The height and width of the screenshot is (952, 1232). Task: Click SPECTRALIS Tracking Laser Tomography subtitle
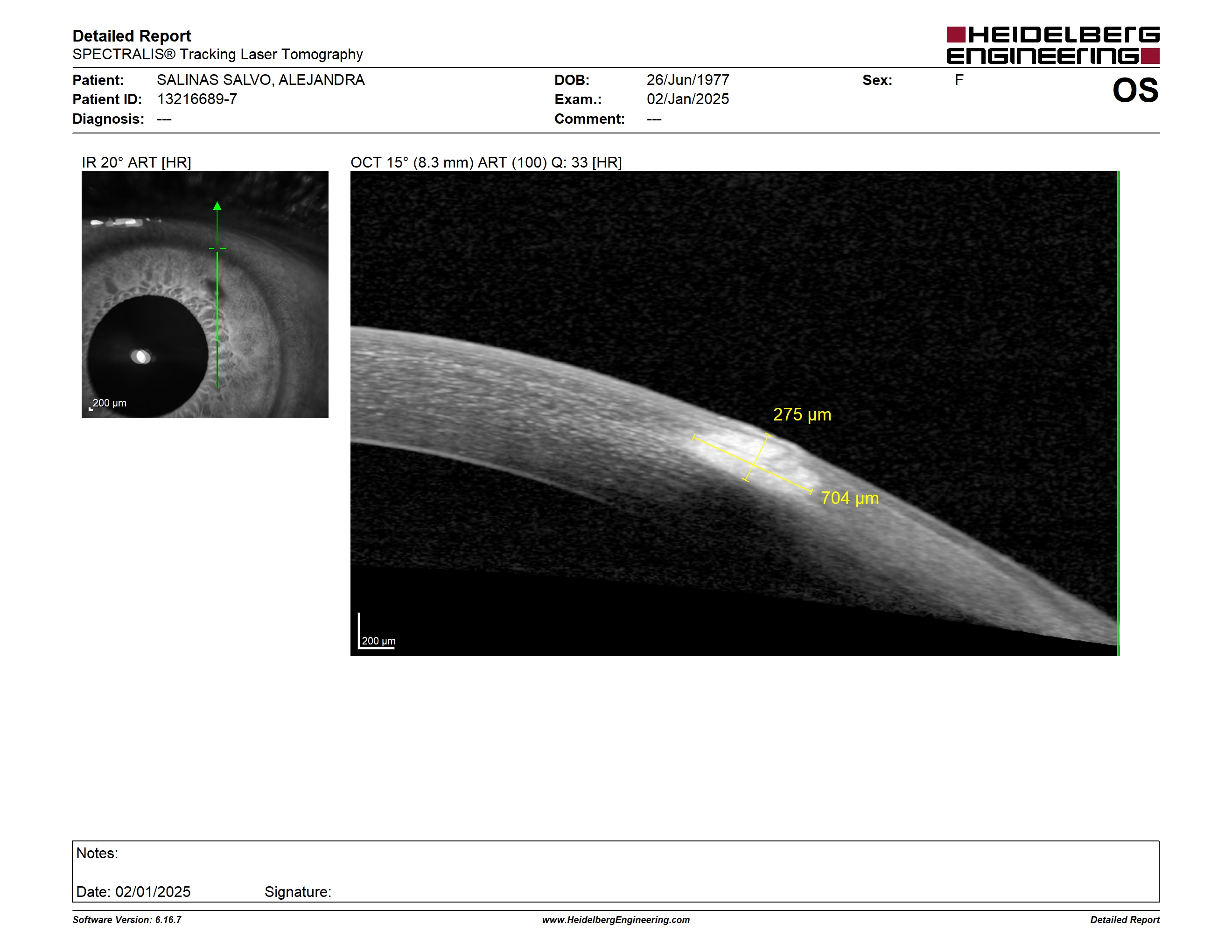point(217,55)
